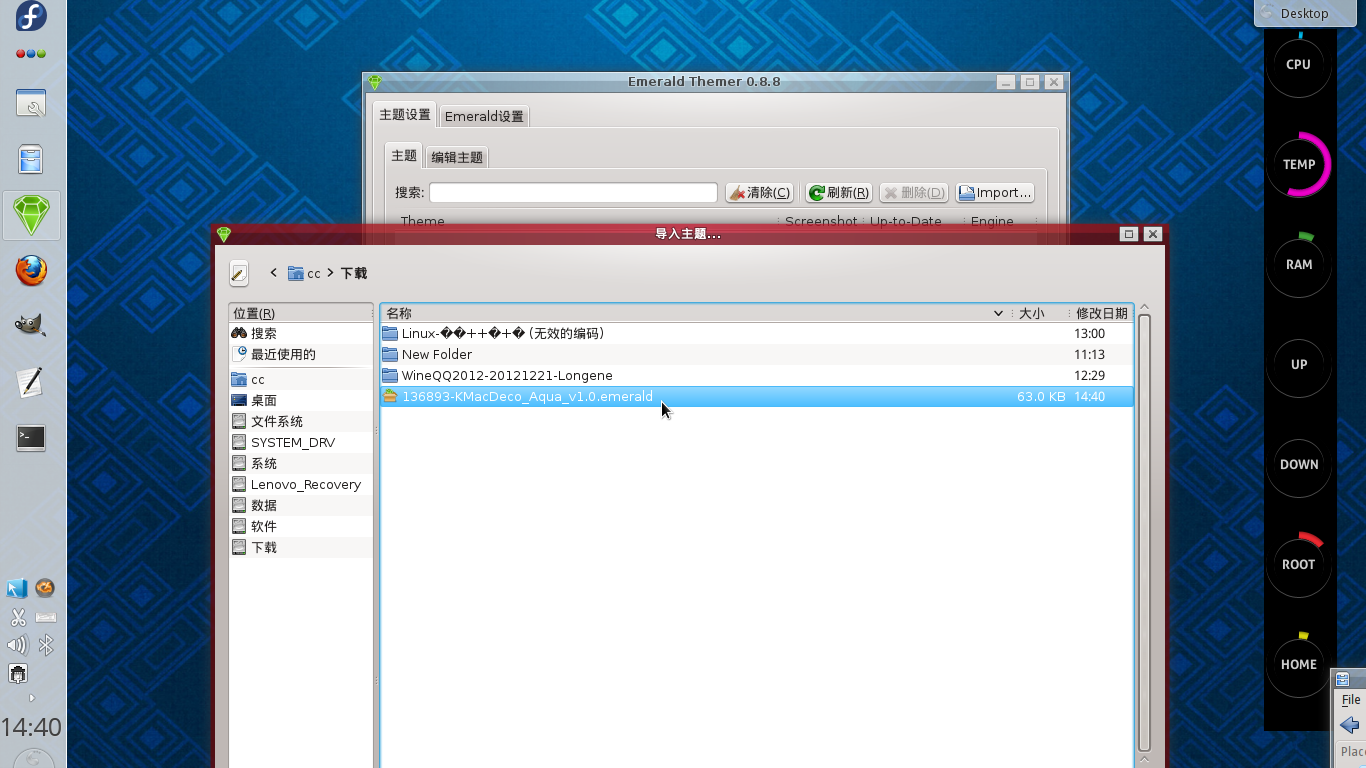The height and width of the screenshot is (768, 1366).
Task: Select 数据 in the places sidebar
Action: pos(301,505)
